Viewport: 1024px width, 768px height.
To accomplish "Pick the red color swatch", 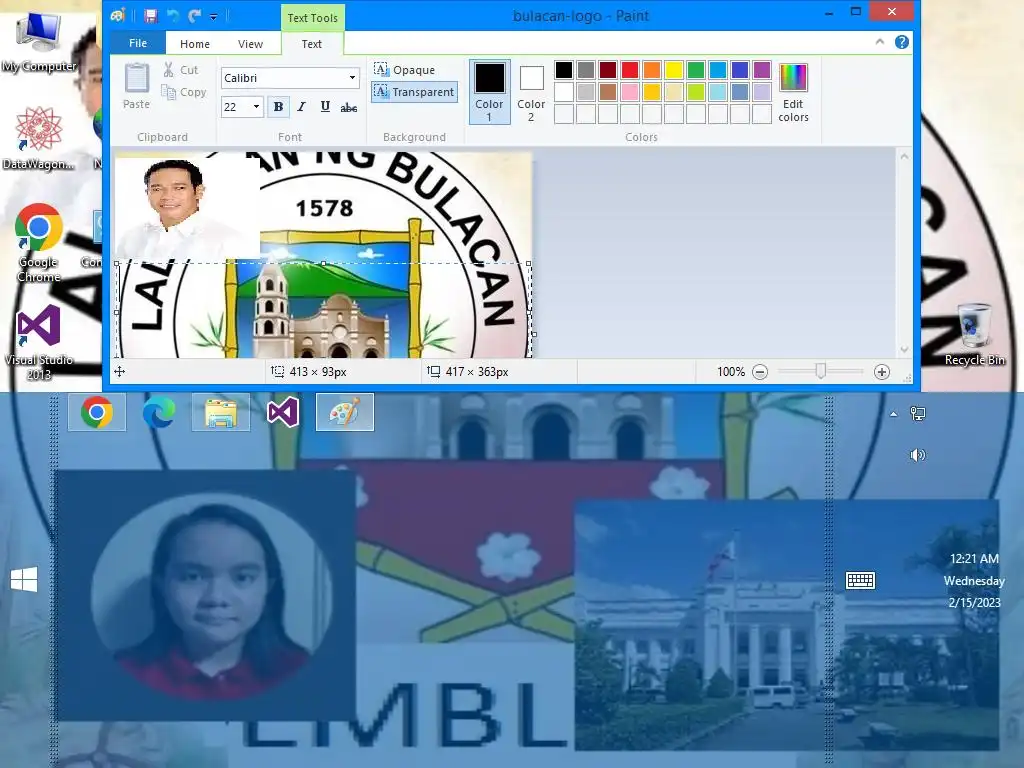I will [630, 70].
